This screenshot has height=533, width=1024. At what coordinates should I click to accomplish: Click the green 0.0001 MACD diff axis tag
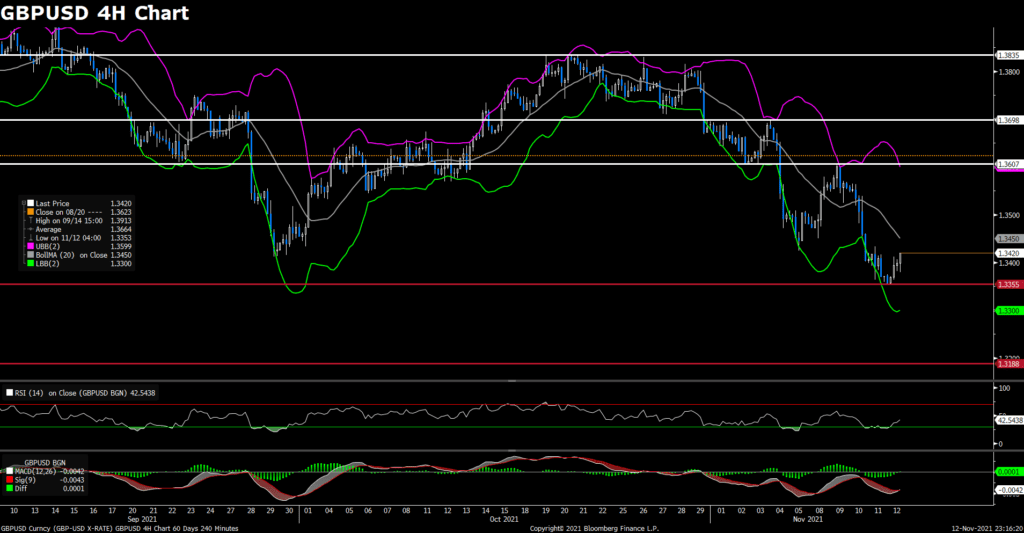point(1010,472)
